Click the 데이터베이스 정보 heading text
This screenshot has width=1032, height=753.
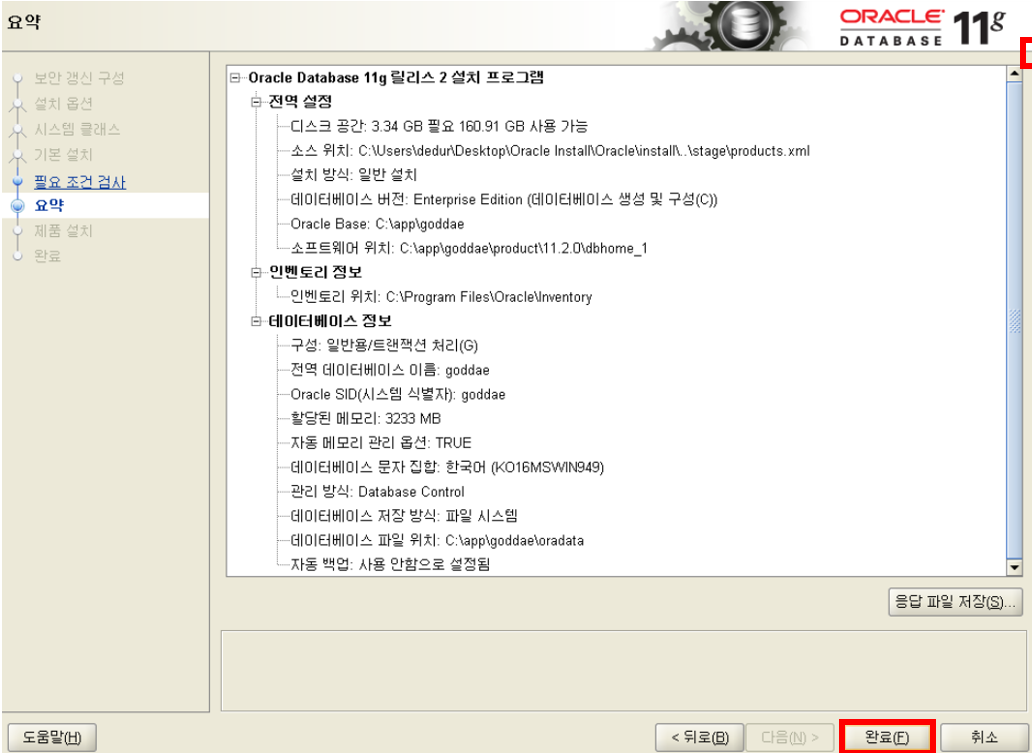pos(330,321)
